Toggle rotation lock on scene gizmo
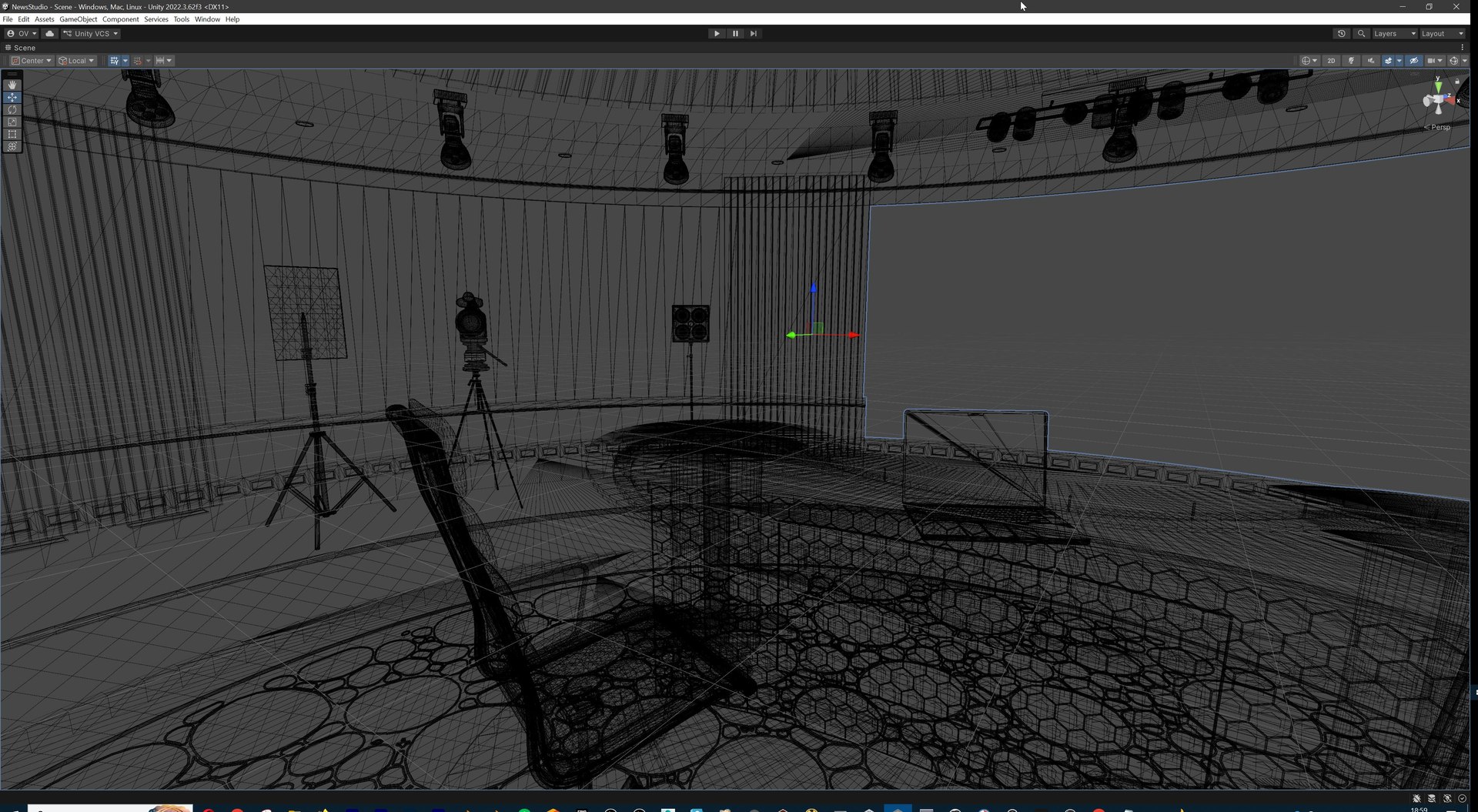Screen dimensions: 1478x812 pos(1457,81)
